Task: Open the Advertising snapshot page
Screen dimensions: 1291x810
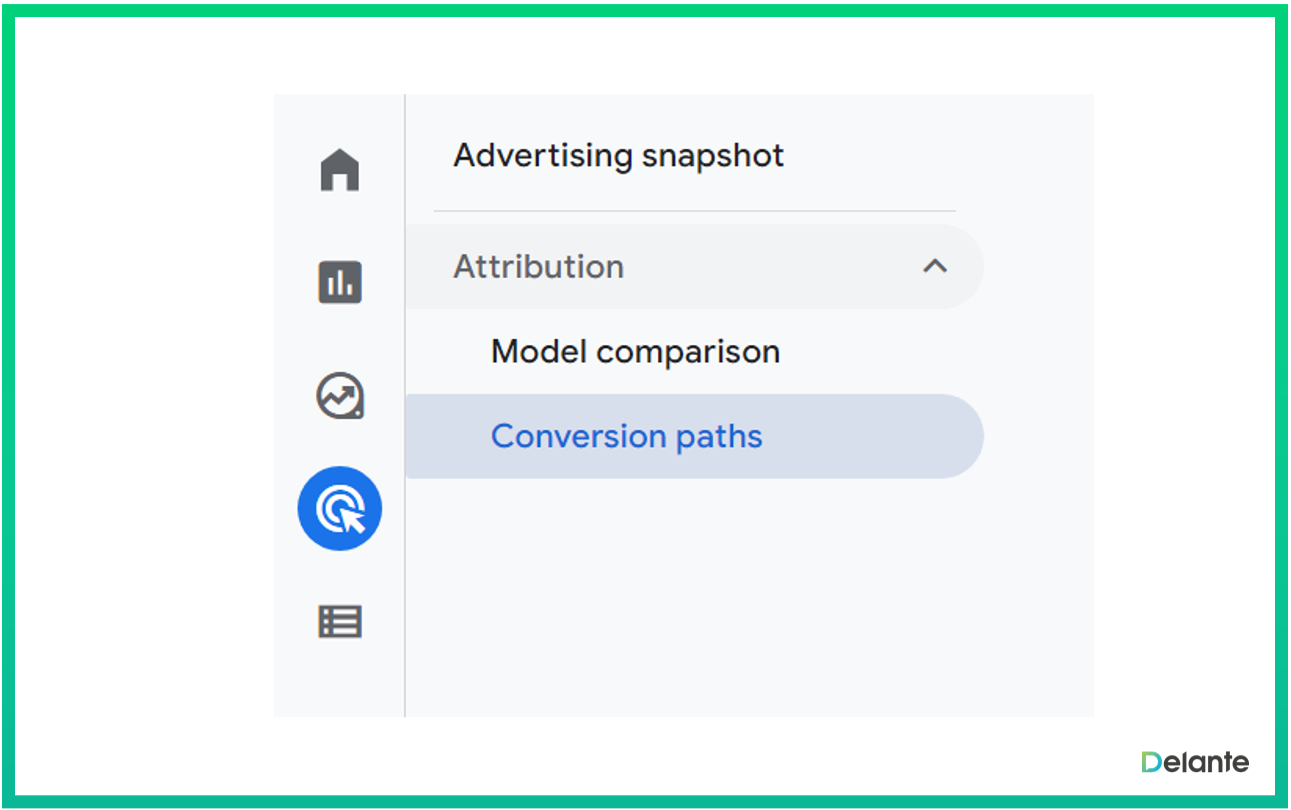Action: tap(618, 156)
